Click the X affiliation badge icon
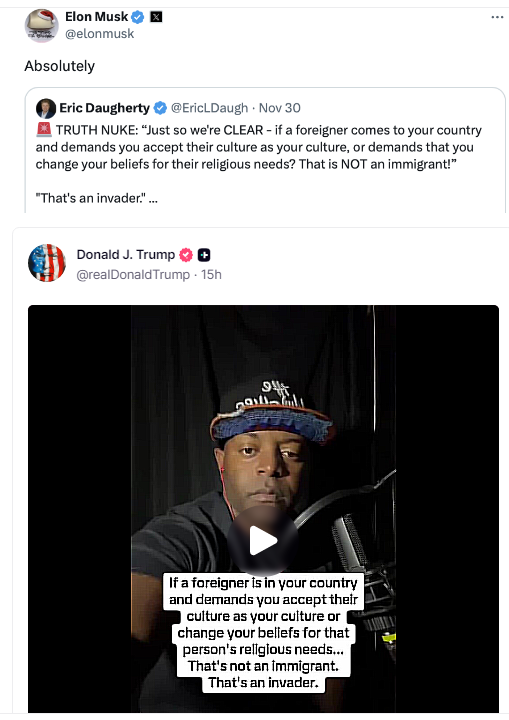This screenshot has width=509, height=720. click(x=156, y=17)
